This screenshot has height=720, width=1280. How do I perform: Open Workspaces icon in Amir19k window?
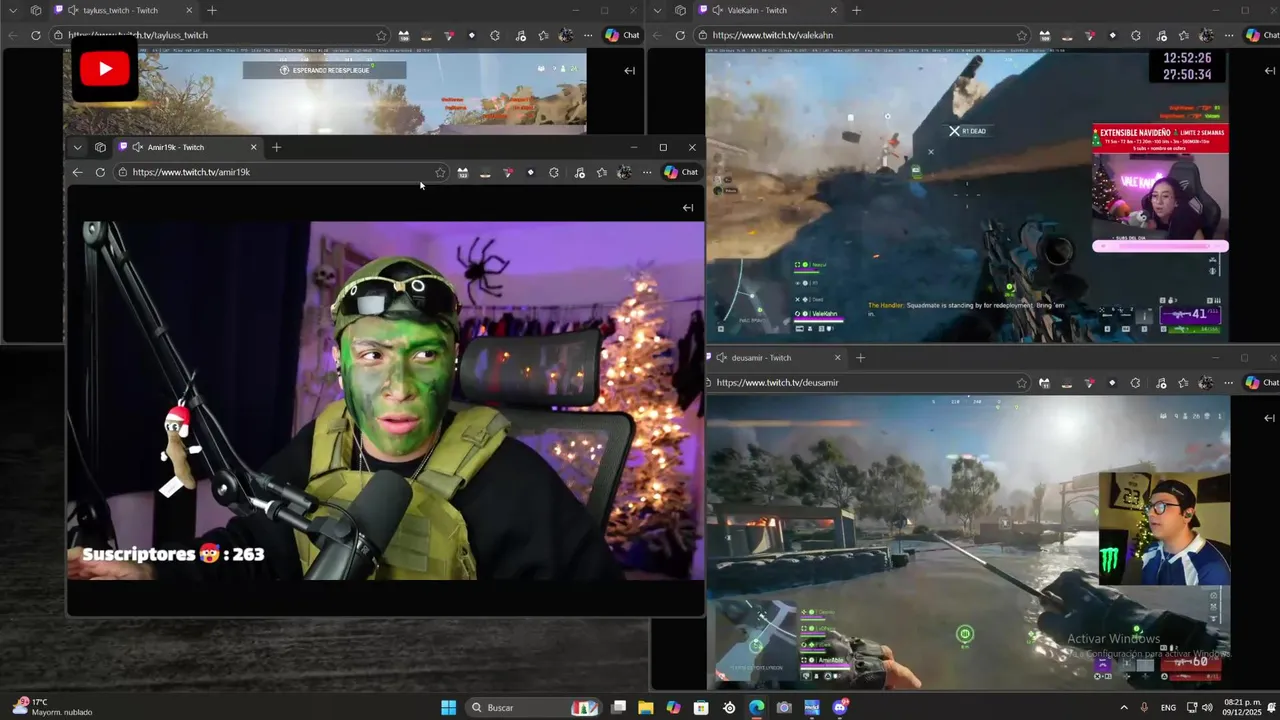click(x=100, y=147)
